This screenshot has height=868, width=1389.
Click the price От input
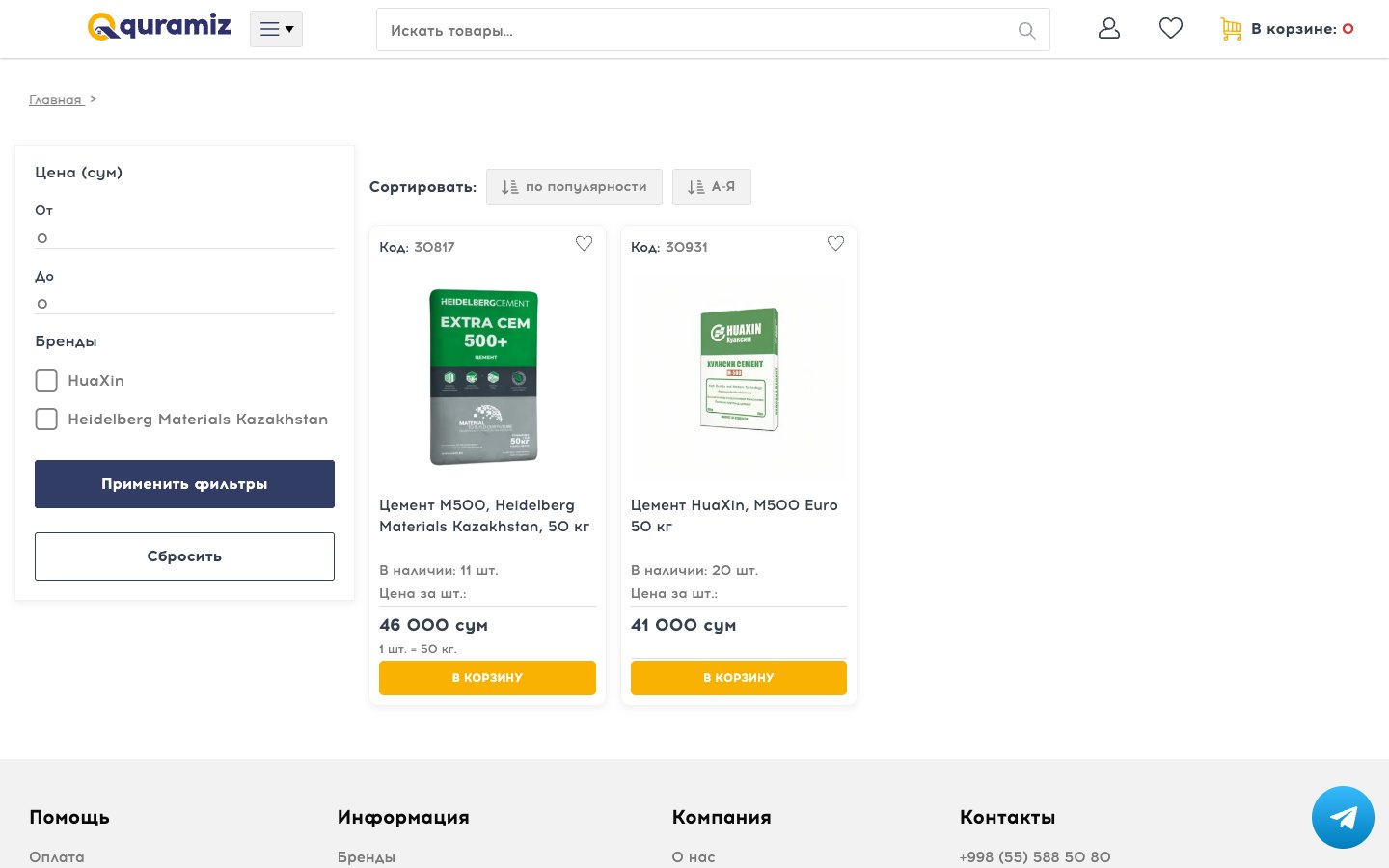tap(184, 237)
